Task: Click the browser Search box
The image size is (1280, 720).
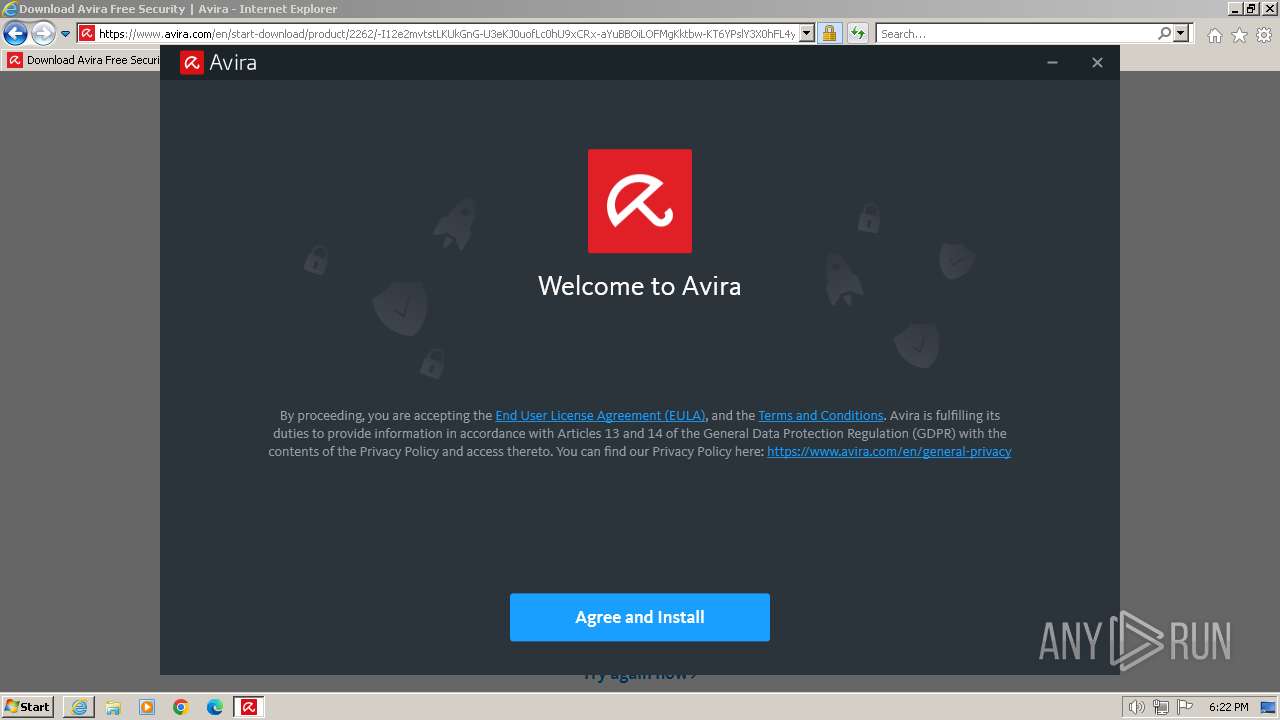Action: point(1016,34)
